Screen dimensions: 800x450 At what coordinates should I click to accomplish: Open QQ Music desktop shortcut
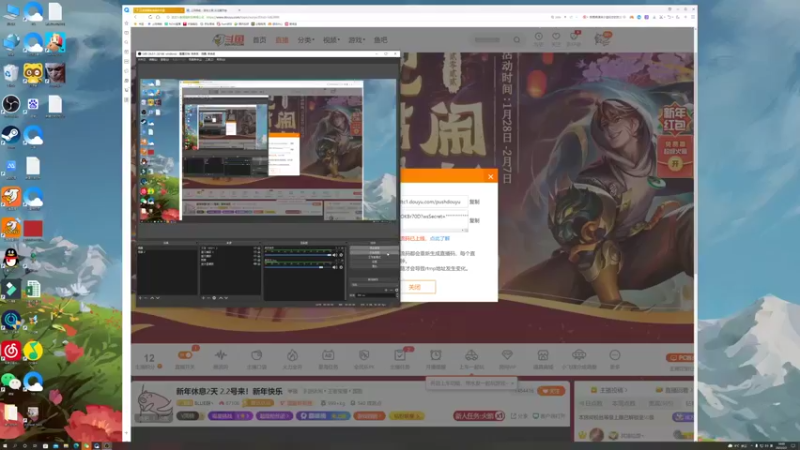33,351
